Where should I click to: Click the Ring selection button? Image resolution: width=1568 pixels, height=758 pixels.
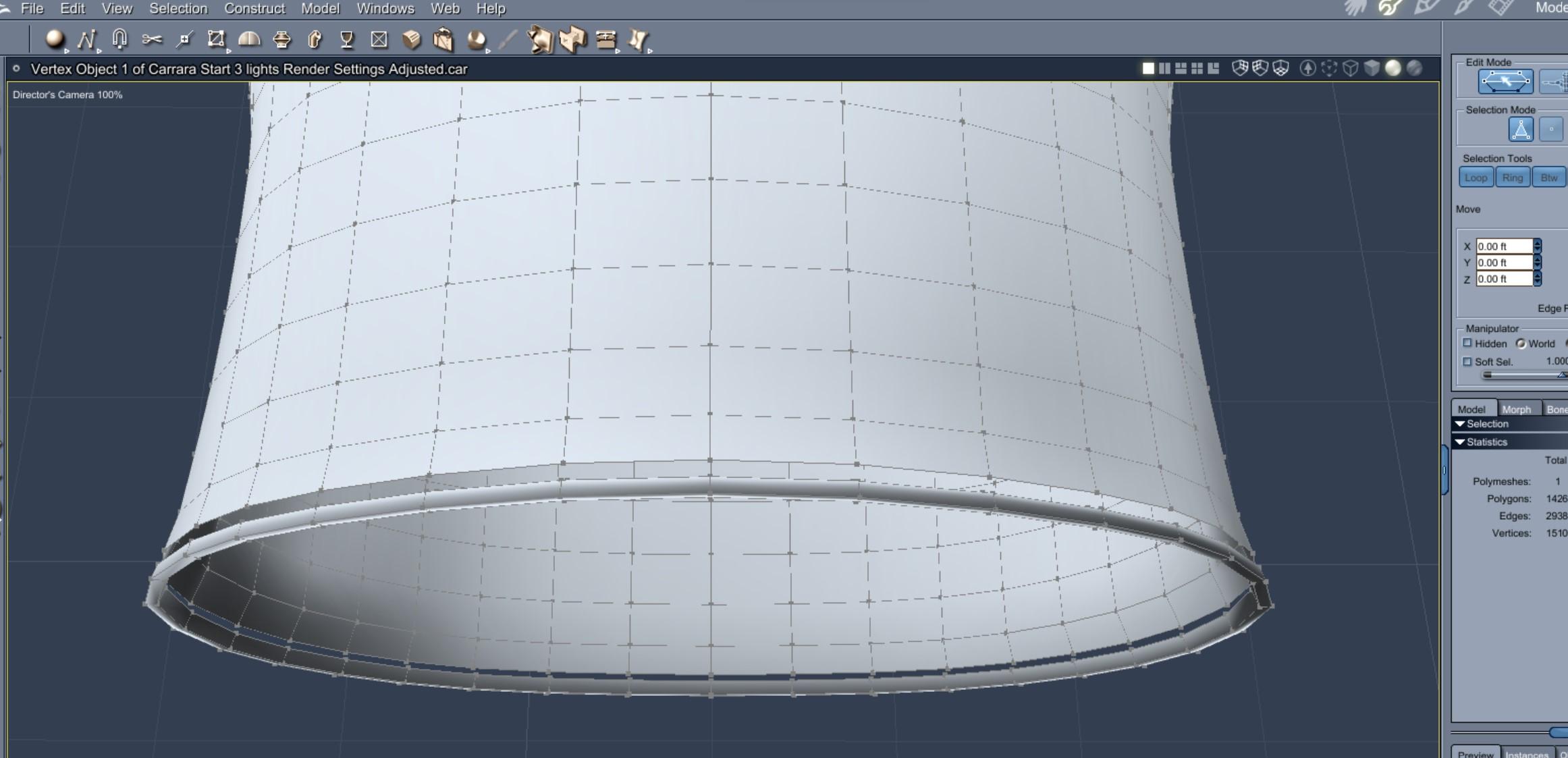(x=1512, y=178)
